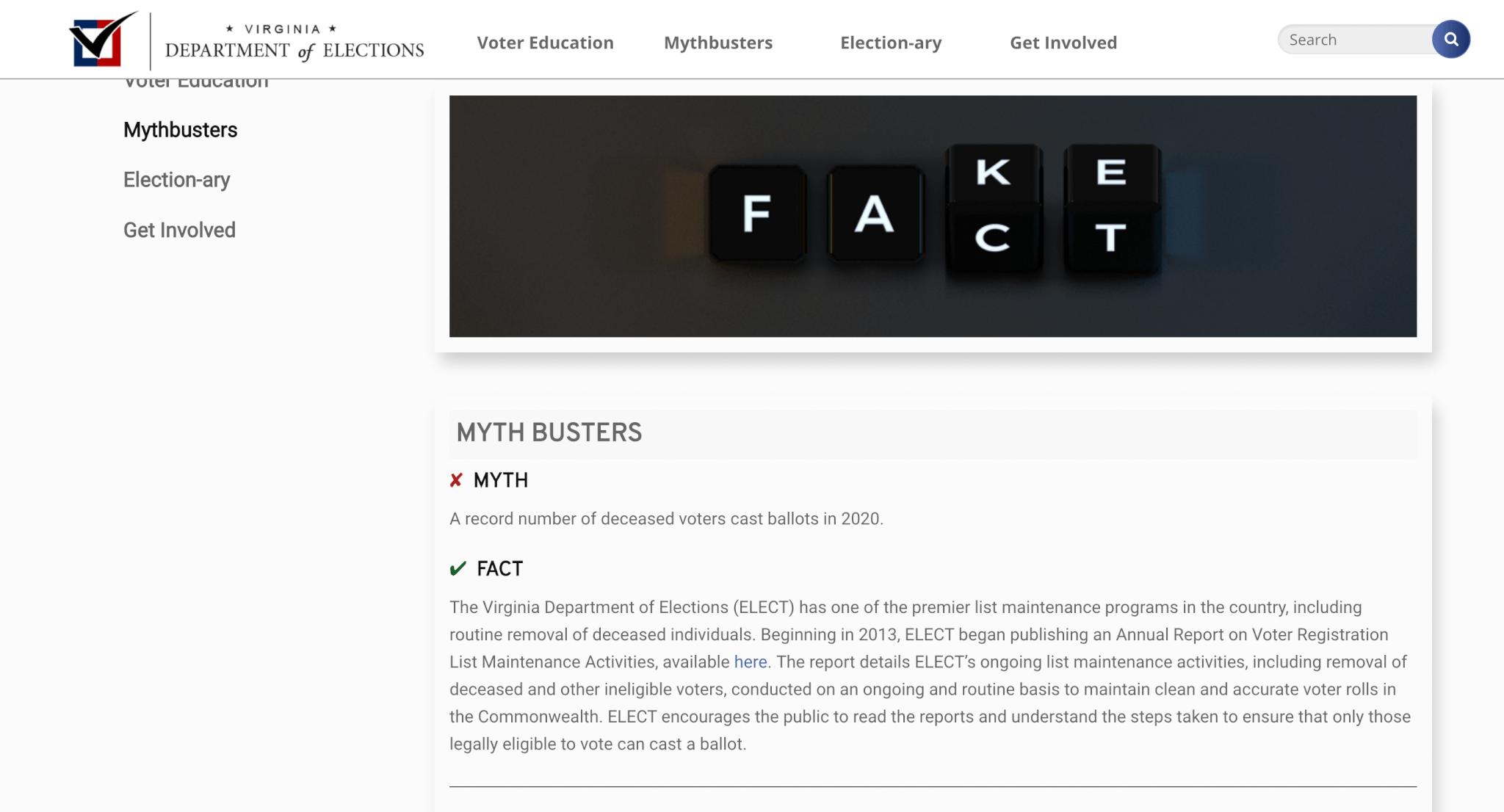The image size is (1504, 812).
Task: Follow the "here" link to the annual report
Action: click(x=750, y=662)
